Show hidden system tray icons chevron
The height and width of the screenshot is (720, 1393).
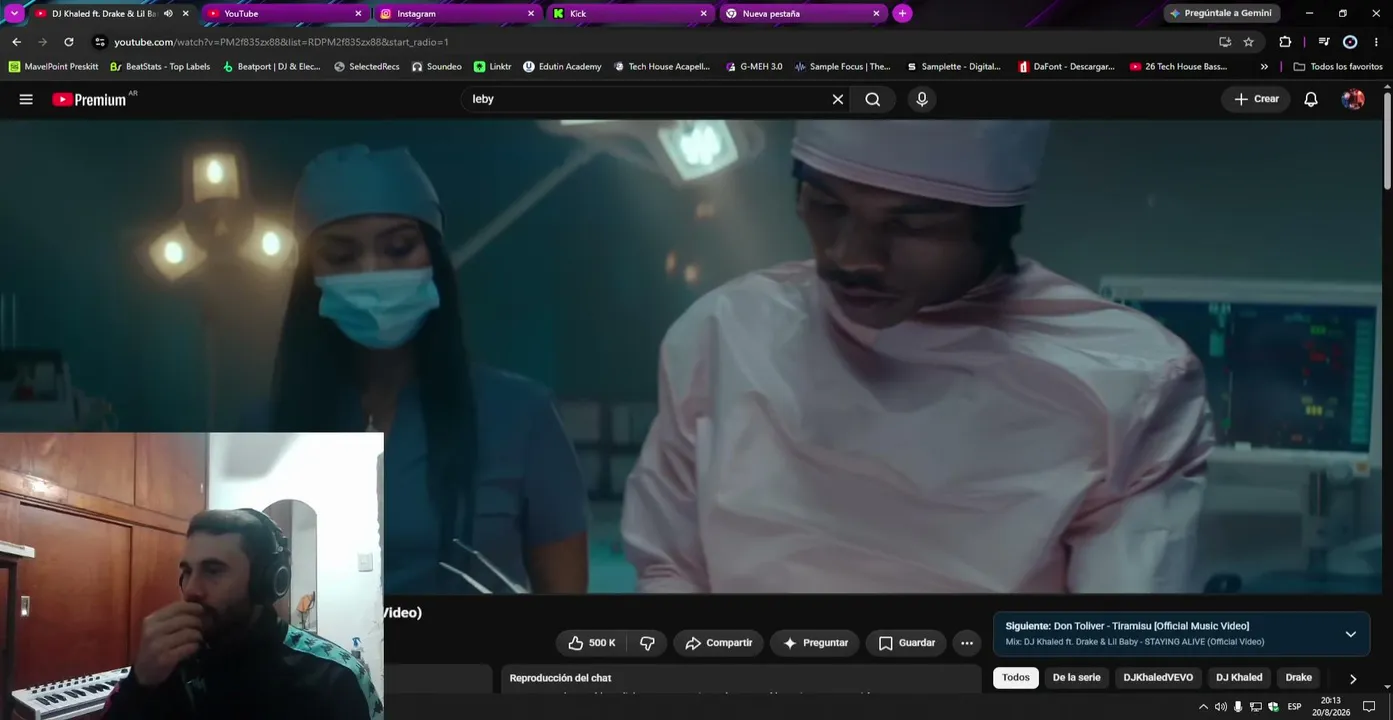point(1203,707)
